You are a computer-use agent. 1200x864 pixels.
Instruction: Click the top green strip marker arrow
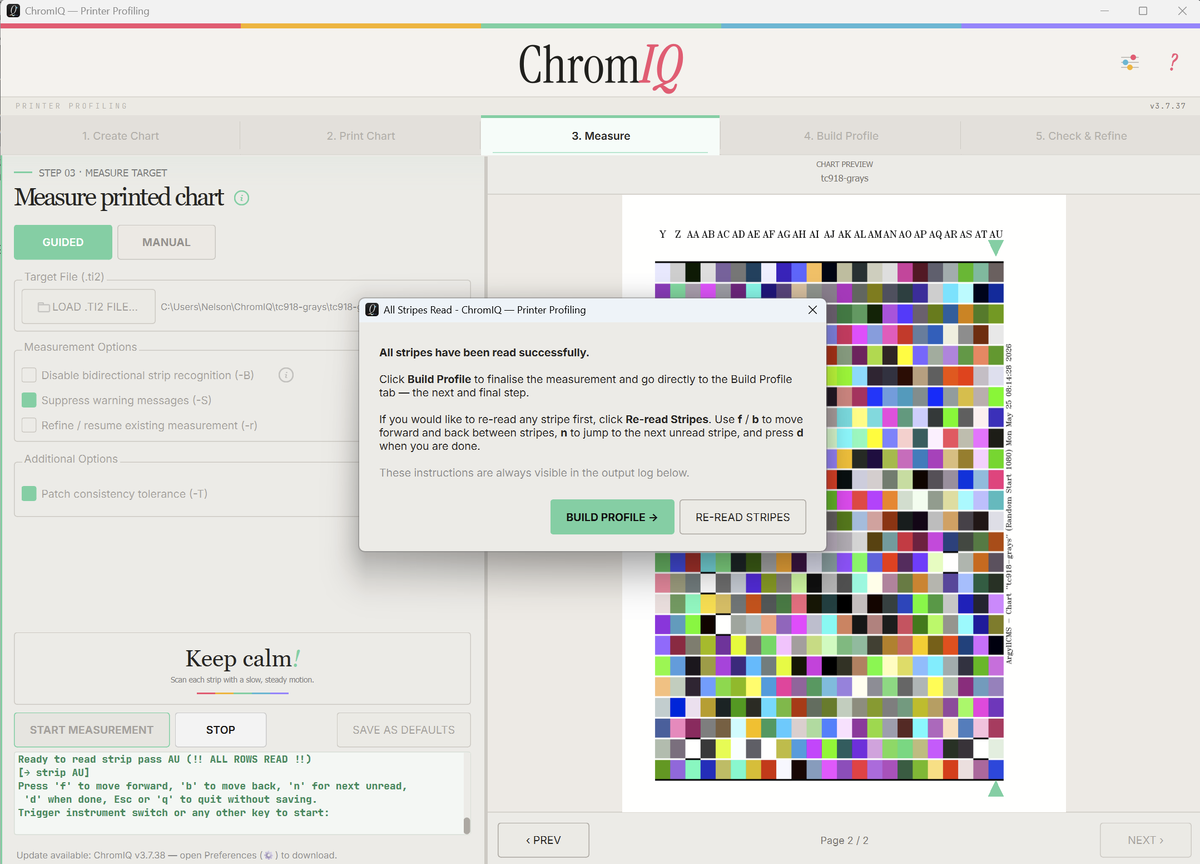coord(995,247)
